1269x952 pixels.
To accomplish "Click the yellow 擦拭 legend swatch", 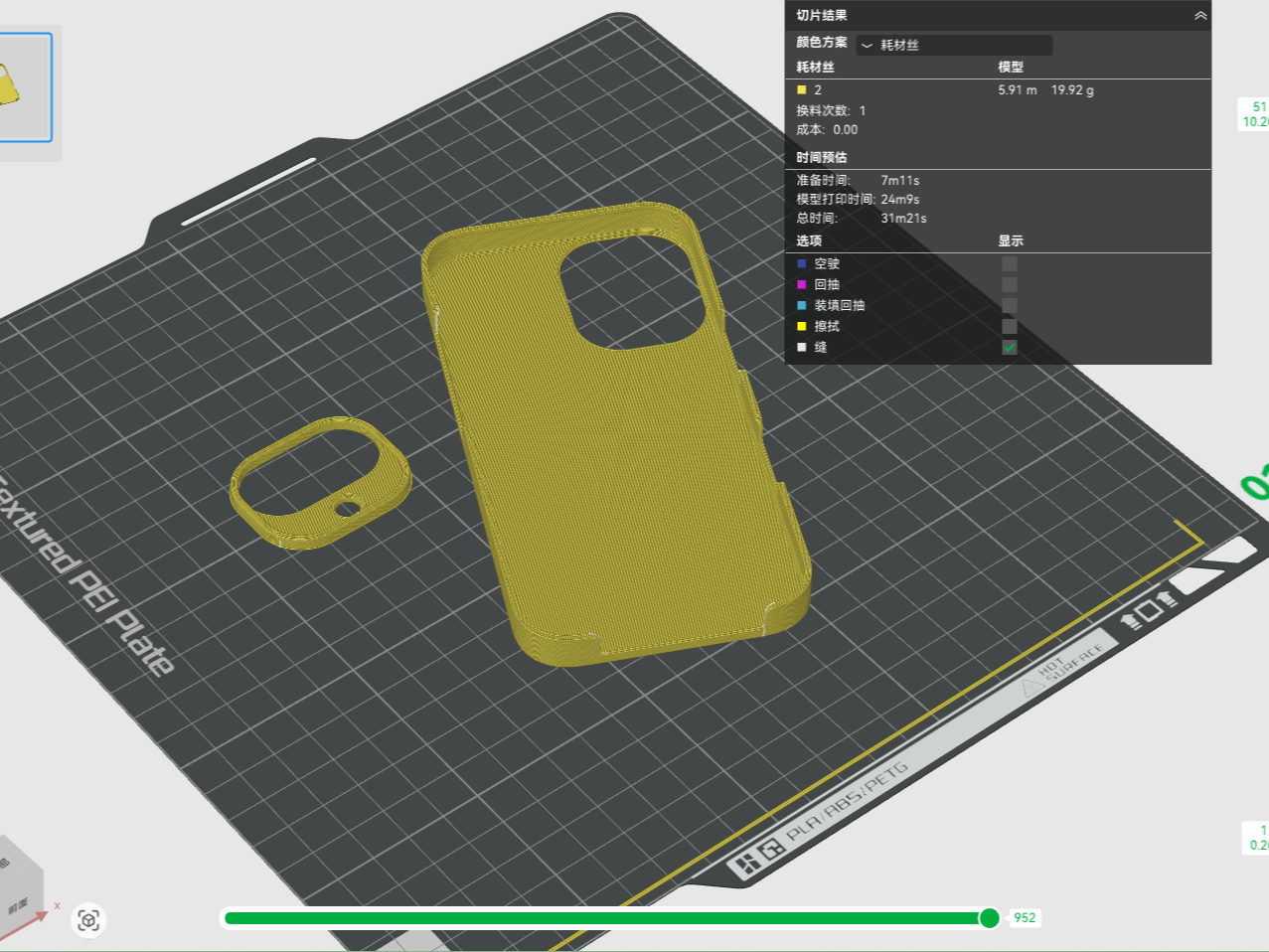I will coord(802,326).
